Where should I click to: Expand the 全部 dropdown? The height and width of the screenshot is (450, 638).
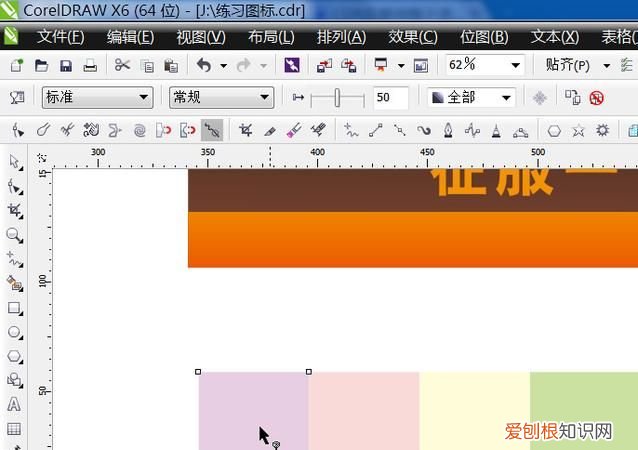505,98
